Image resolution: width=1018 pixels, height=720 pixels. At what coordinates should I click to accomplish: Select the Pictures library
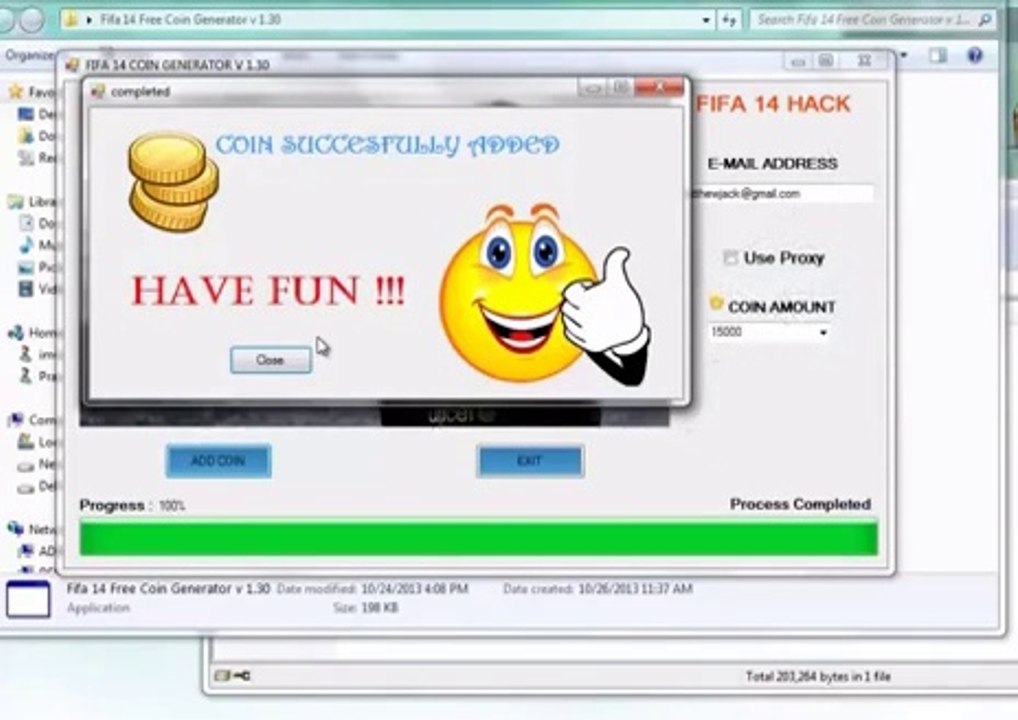pos(36,267)
